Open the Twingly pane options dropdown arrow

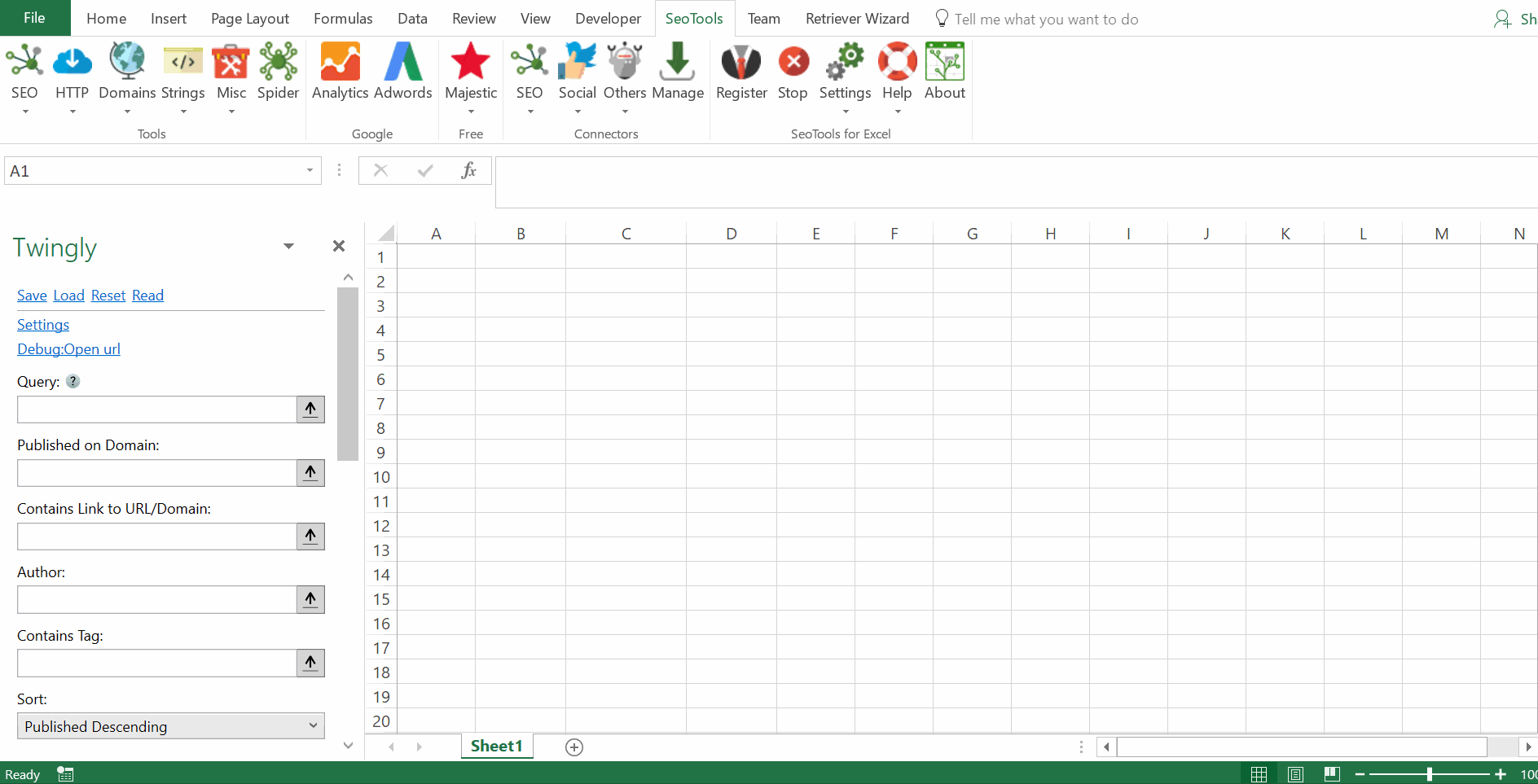coord(288,246)
